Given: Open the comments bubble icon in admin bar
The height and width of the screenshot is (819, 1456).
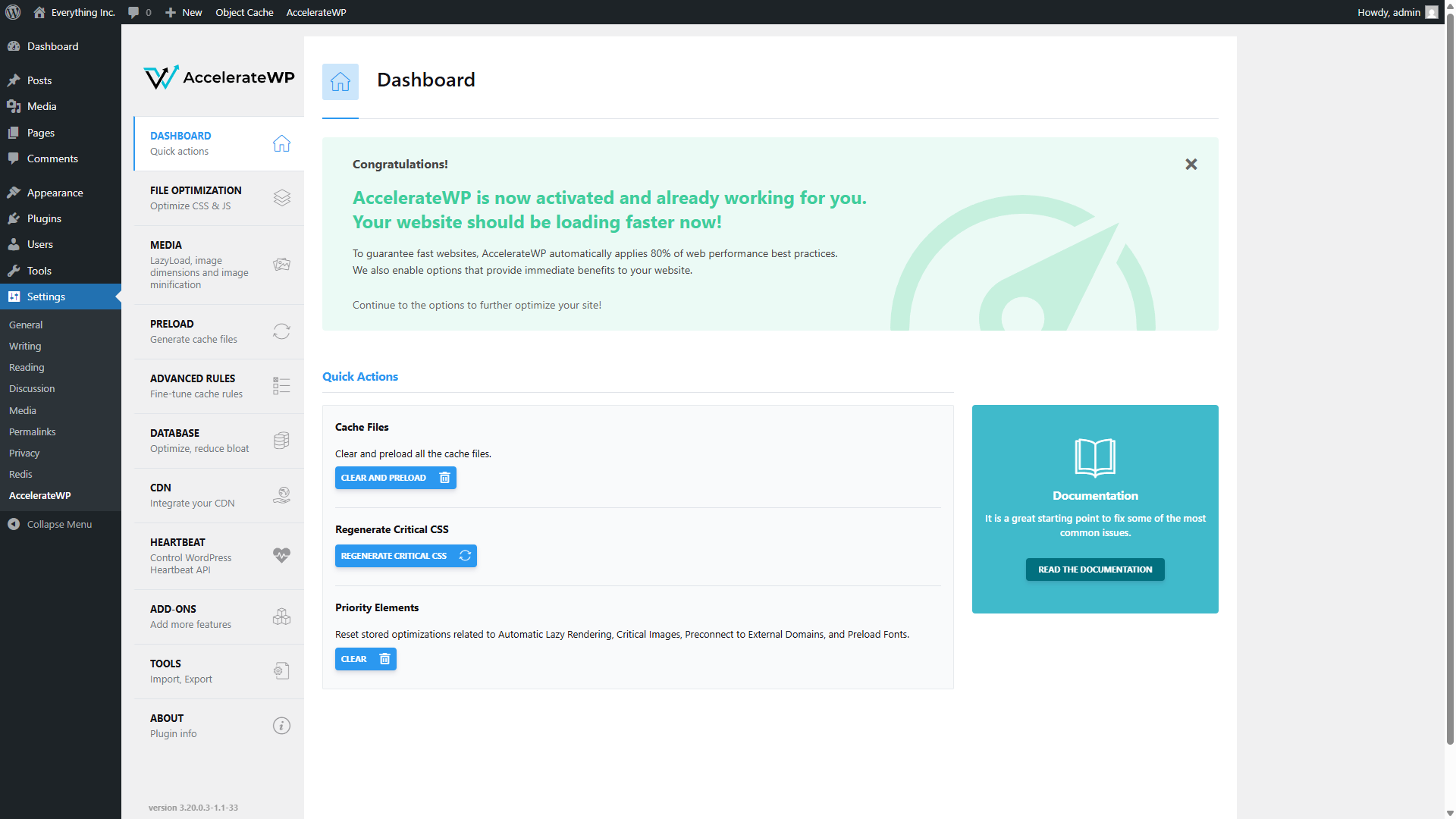Looking at the screenshot, I should pos(133,12).
